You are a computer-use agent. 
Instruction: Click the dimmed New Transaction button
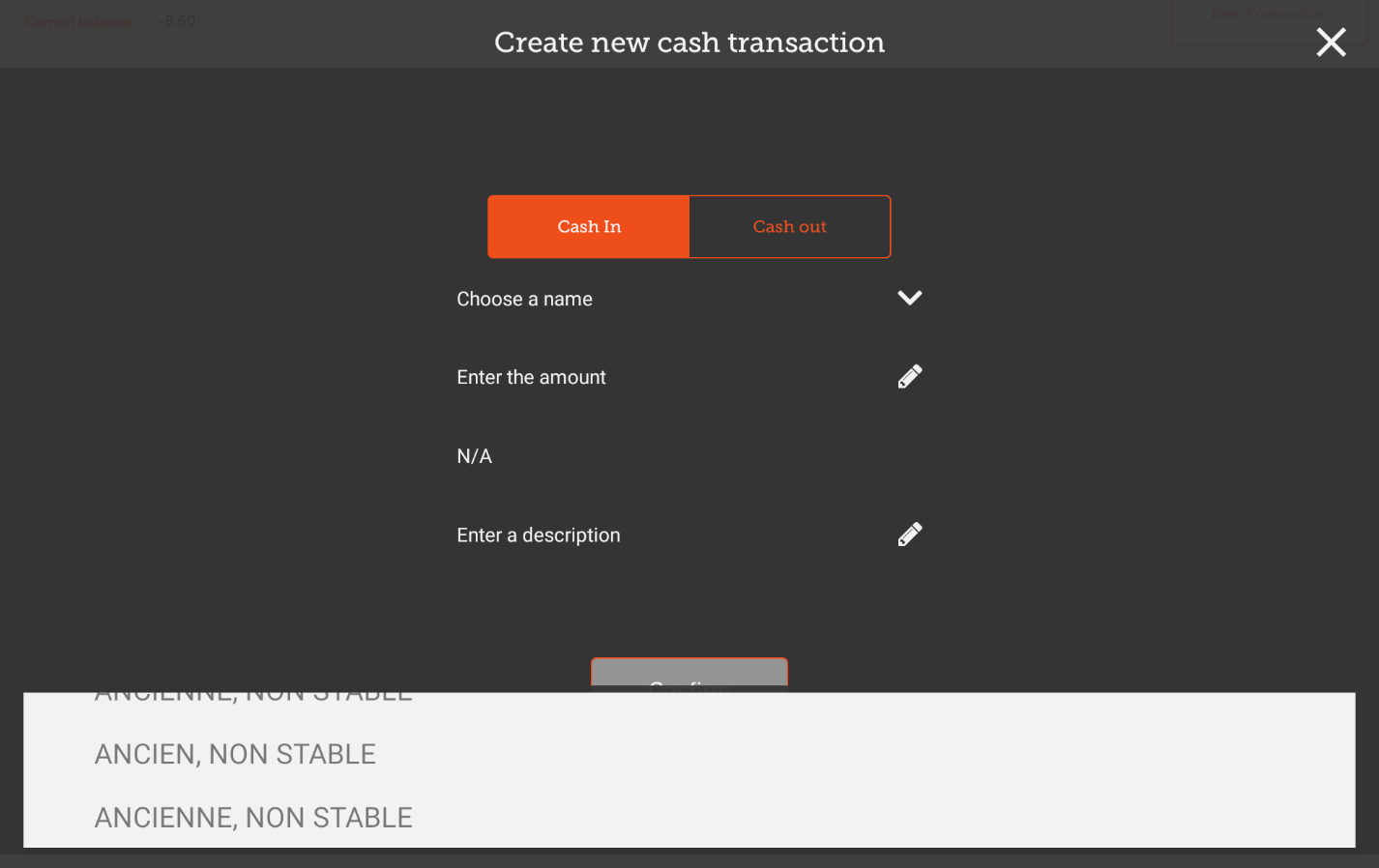click(1269, 15)
